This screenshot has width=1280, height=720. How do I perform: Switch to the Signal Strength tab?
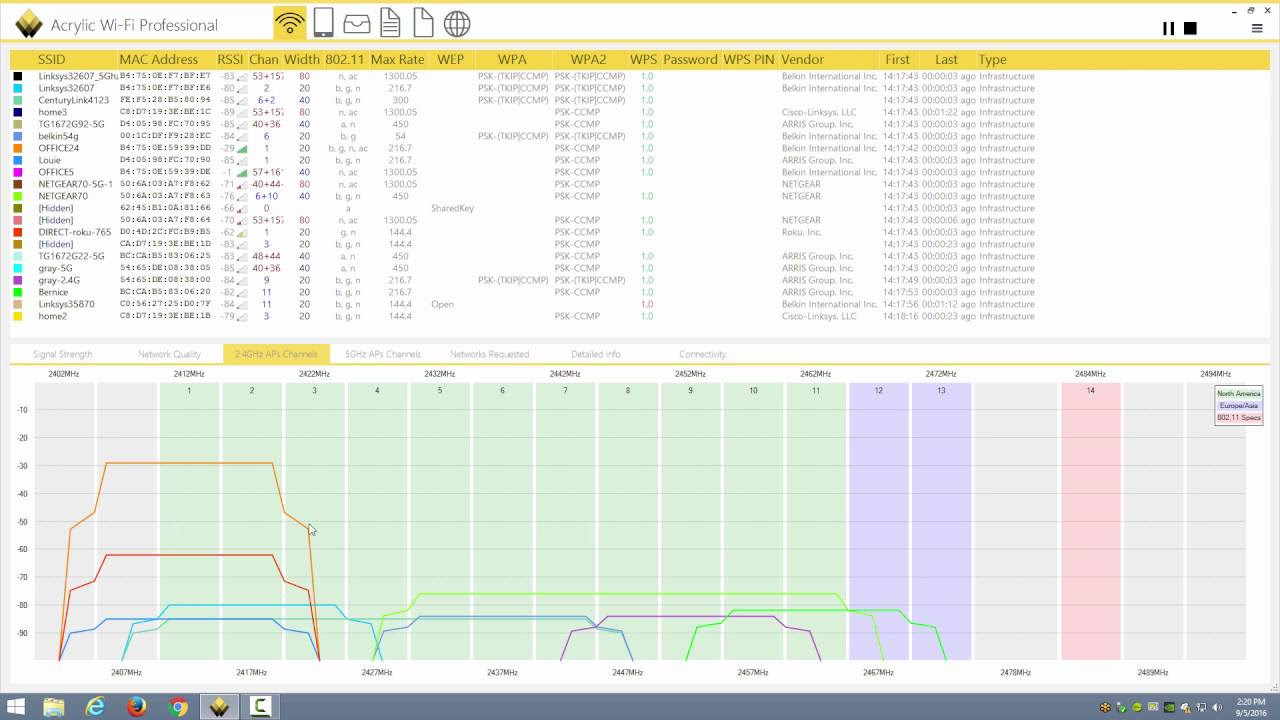pos(62,354)
